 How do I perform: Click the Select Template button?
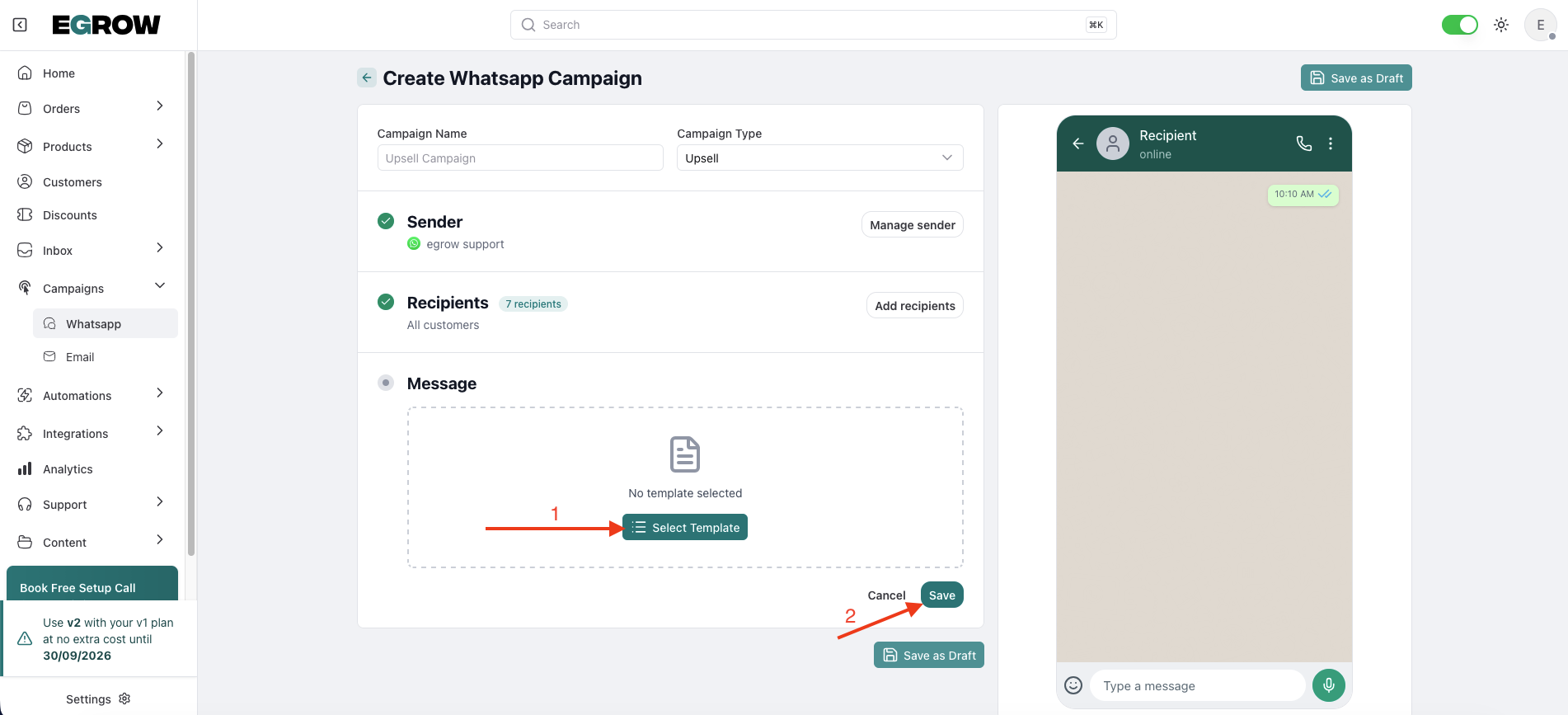pos(685,528)
